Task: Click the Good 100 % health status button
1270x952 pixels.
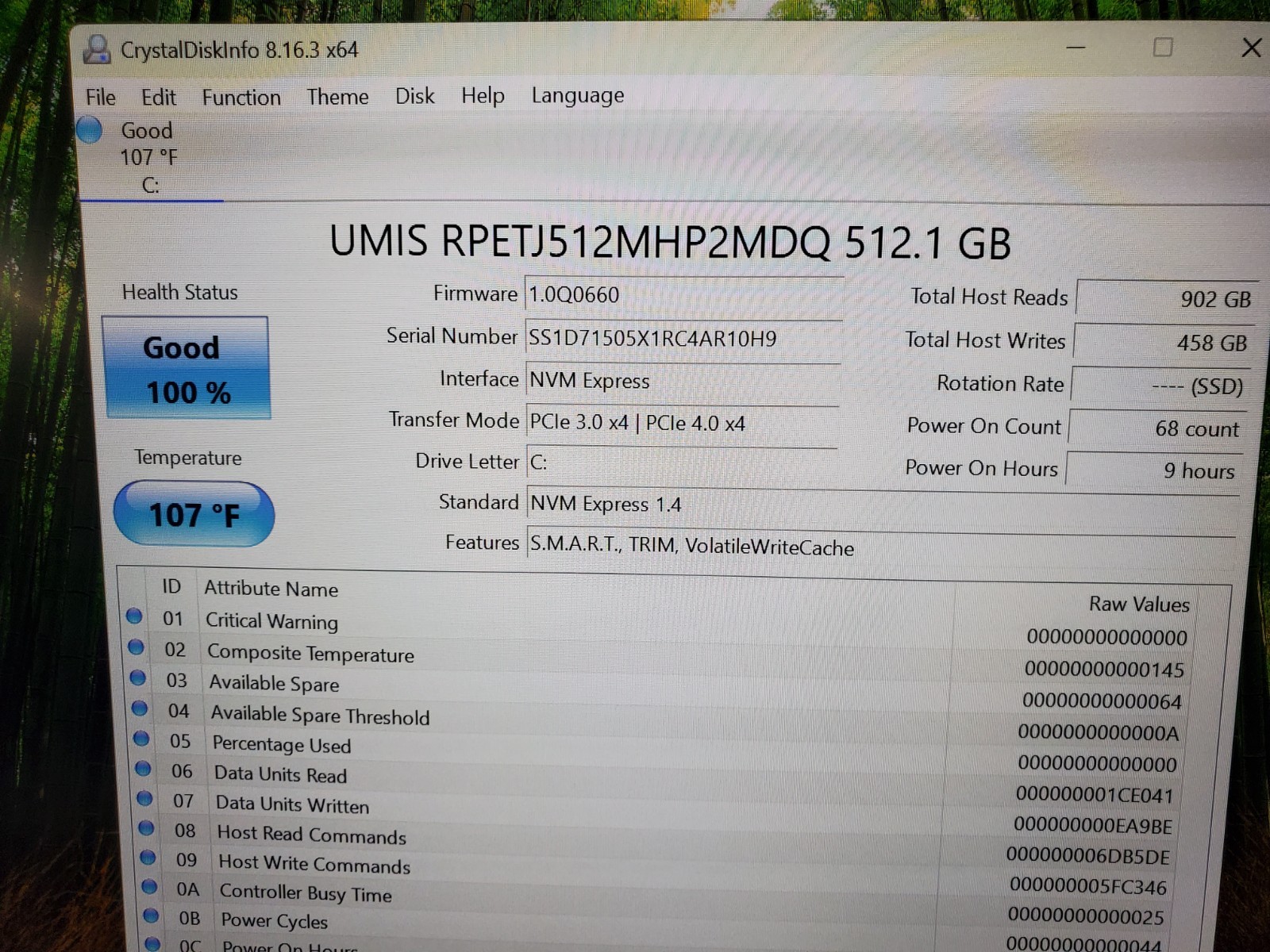Action: point(187,367)
